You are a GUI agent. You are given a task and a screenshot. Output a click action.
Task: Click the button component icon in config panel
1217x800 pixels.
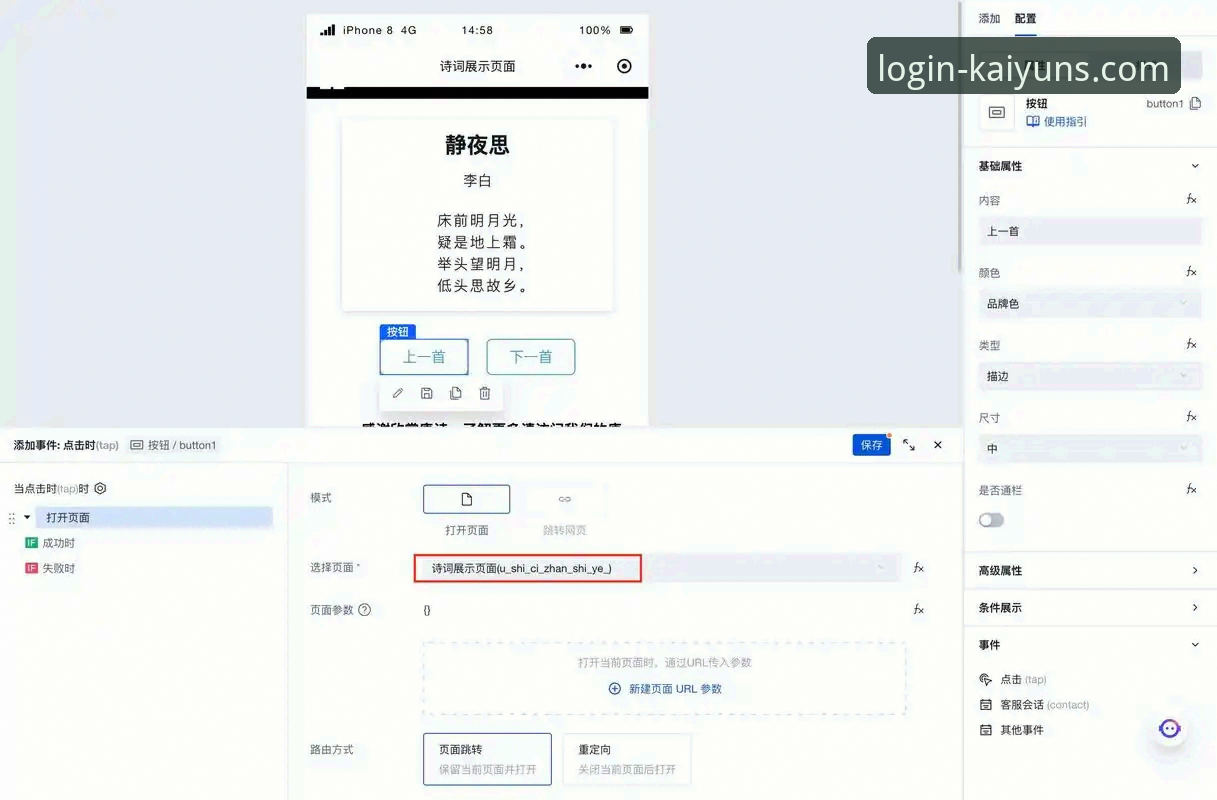pyautogui.click(x=997, y=113)
